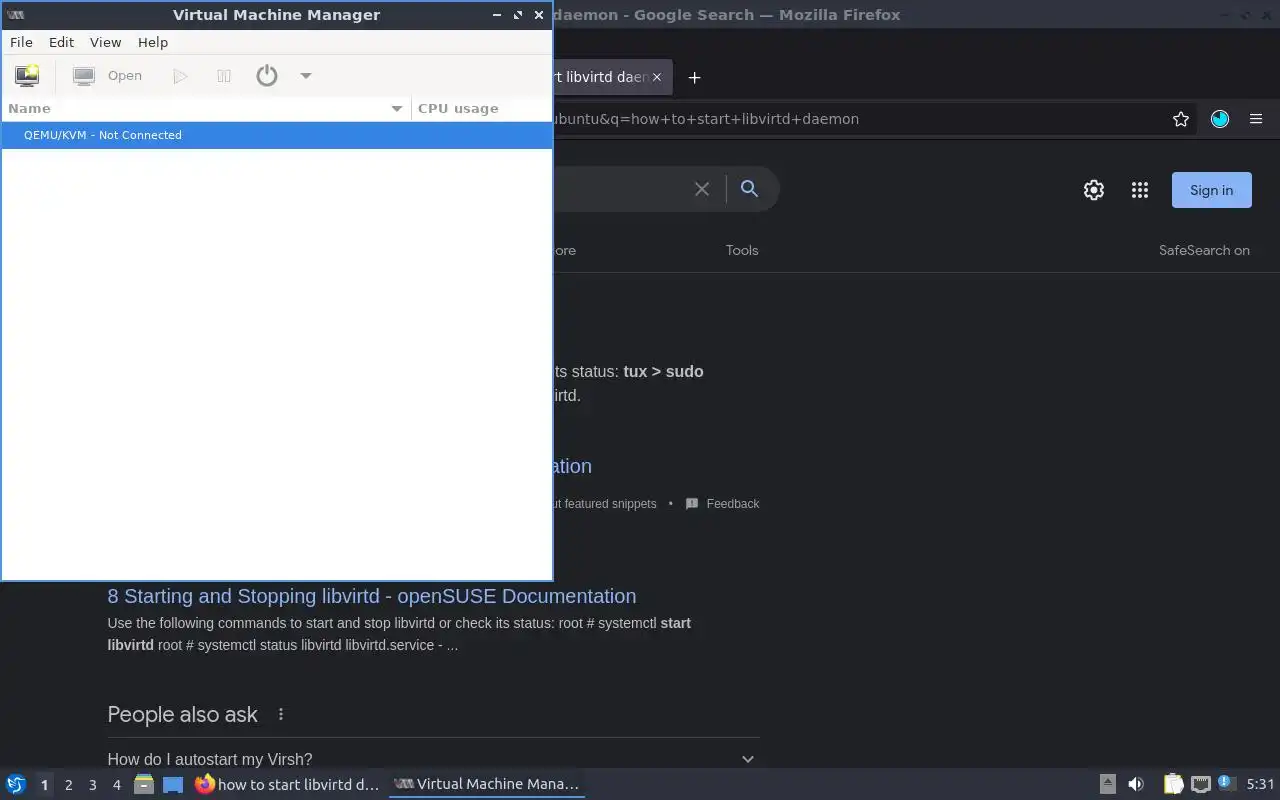Switch to workspace 1
The height and width of the screenshot is (800, 1280).
tap(44, 785)
